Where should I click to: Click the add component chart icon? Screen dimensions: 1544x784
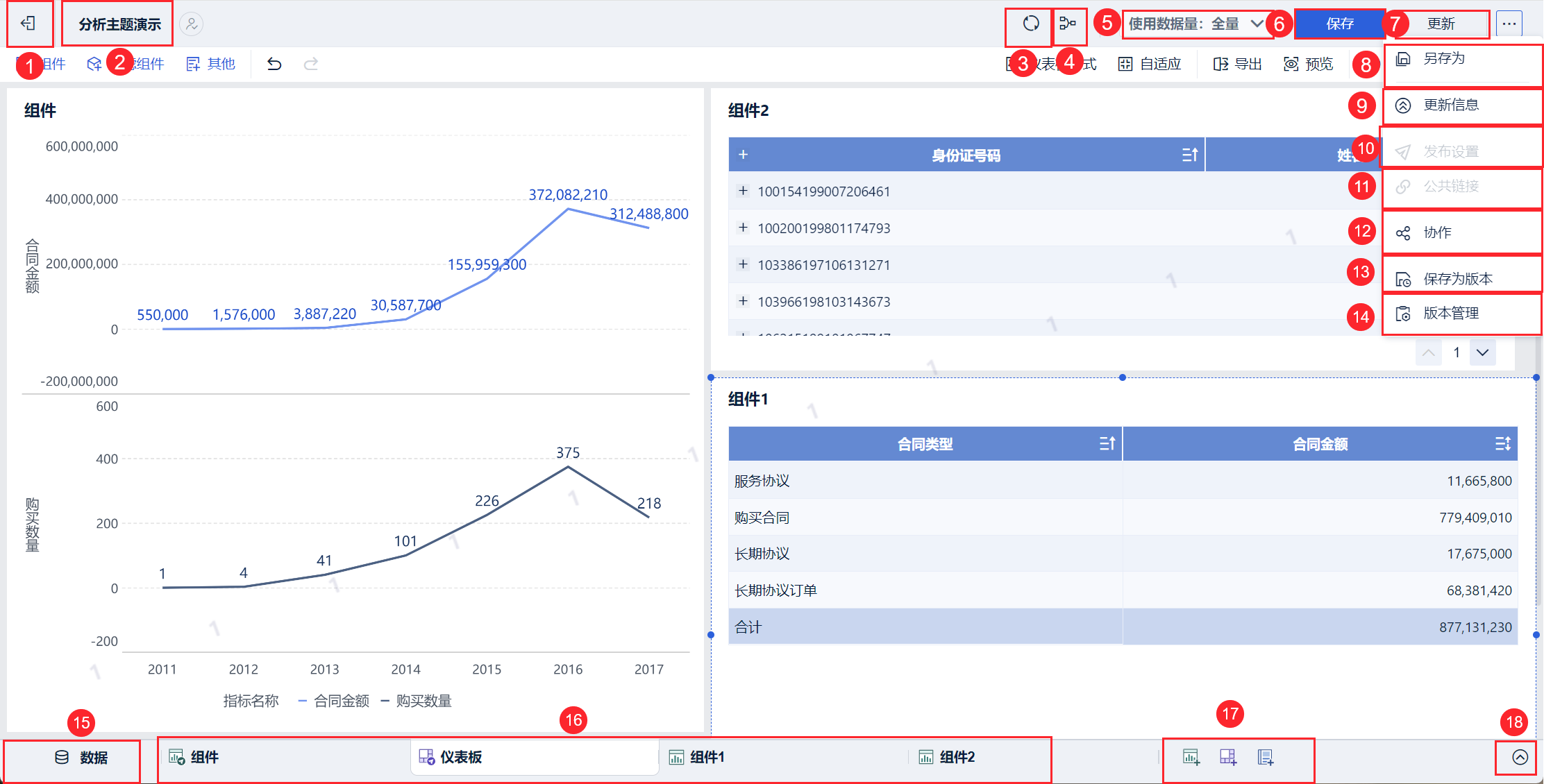(x=1191, y=757)
